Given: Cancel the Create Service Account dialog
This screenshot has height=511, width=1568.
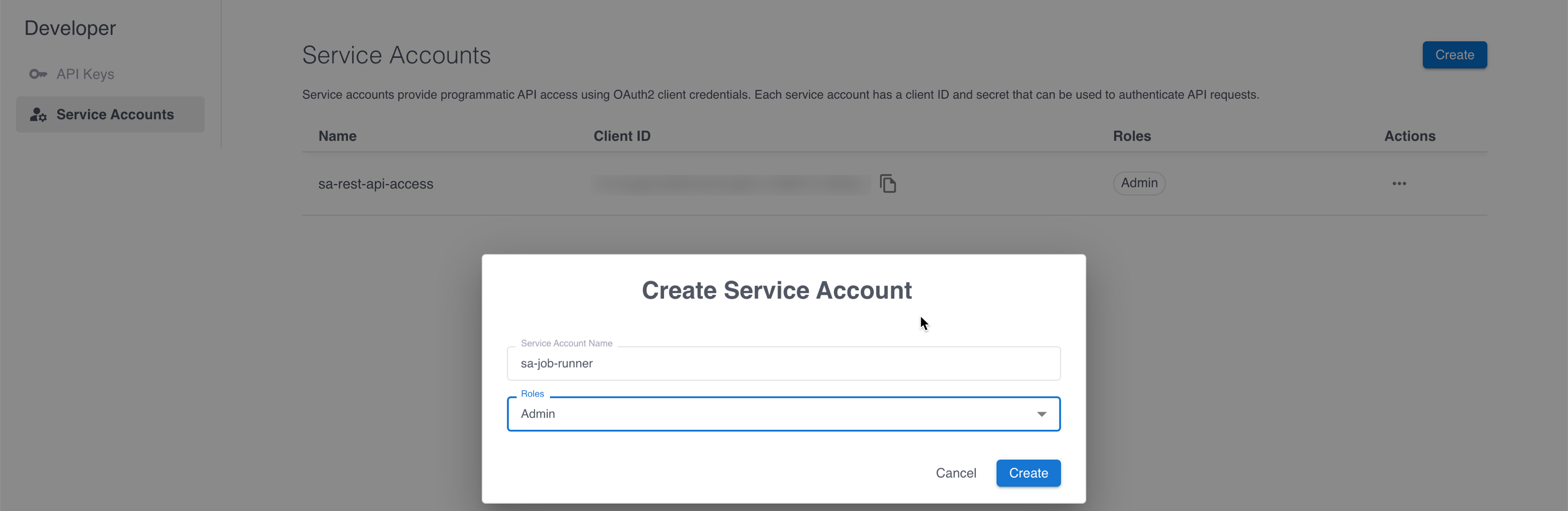Looking at the screenshot, I should tap(956, 472).
